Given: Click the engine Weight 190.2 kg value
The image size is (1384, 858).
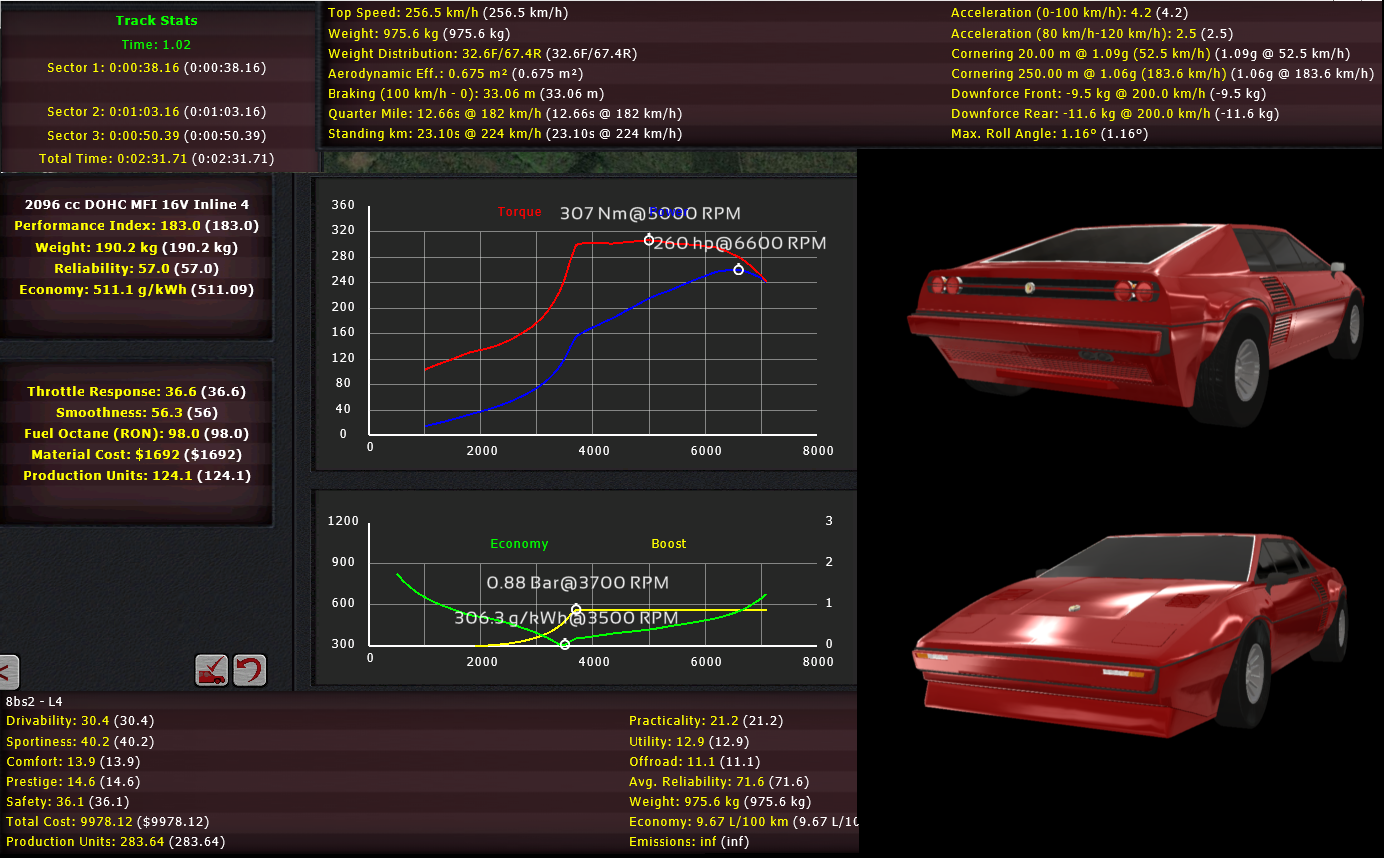Looking at the screenshot, I should (x=136, y=247).
